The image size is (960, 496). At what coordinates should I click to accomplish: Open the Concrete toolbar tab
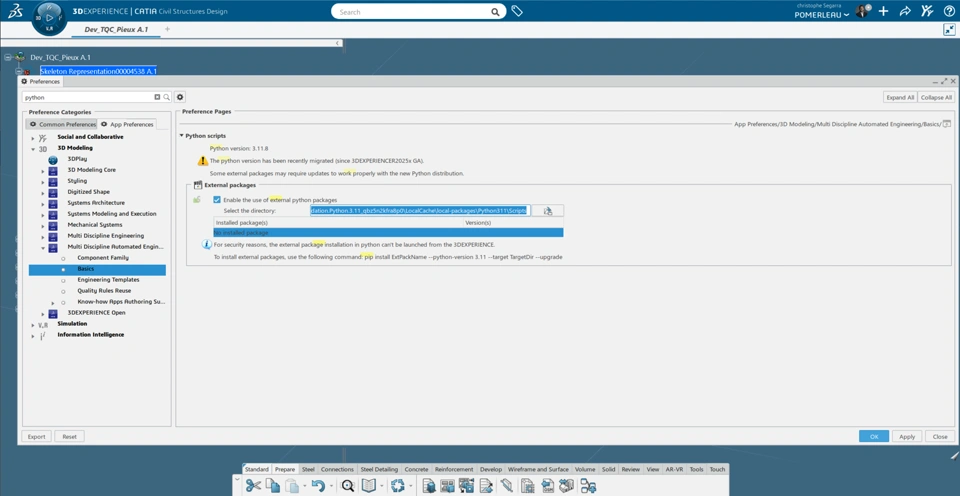[416, 469]
